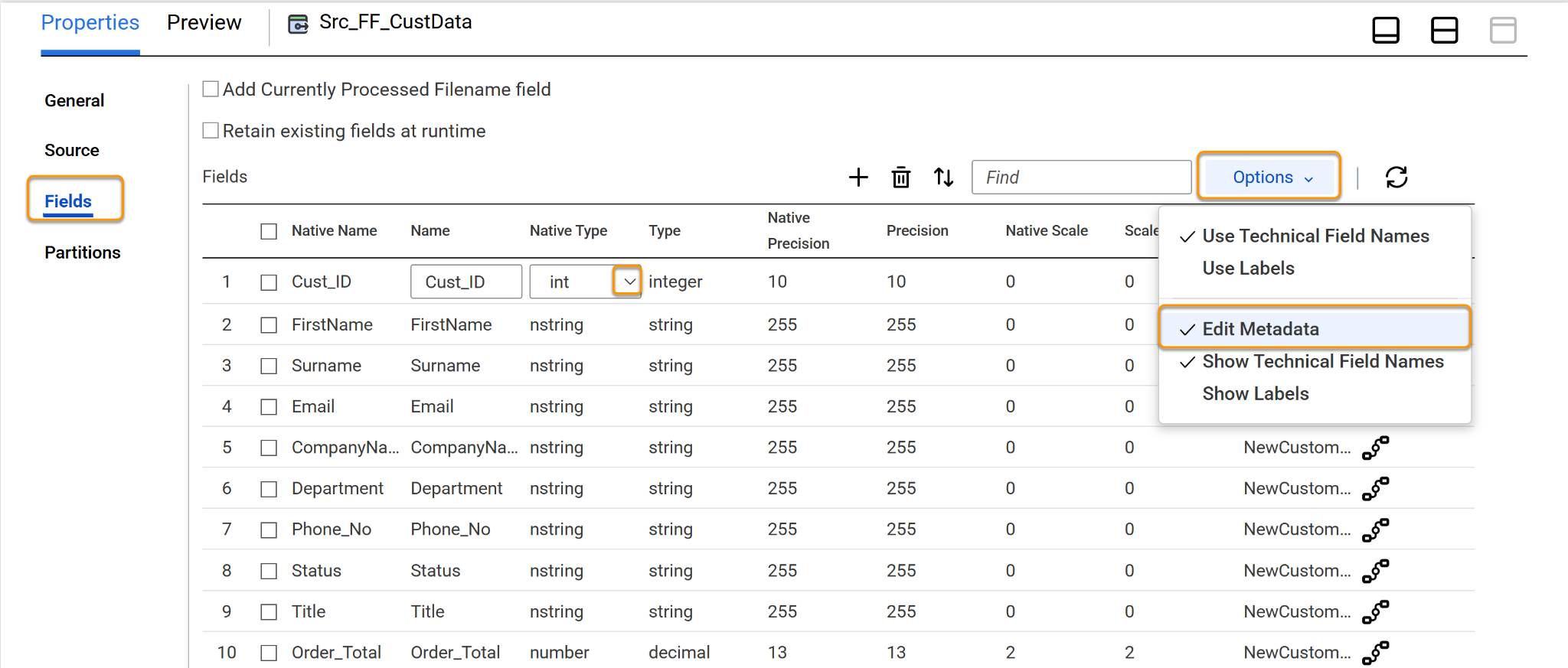The width and height of the screenshot is (1568, 668).
Task: Click the full-panel layout icon
Action: click(x=1503, y=31)
